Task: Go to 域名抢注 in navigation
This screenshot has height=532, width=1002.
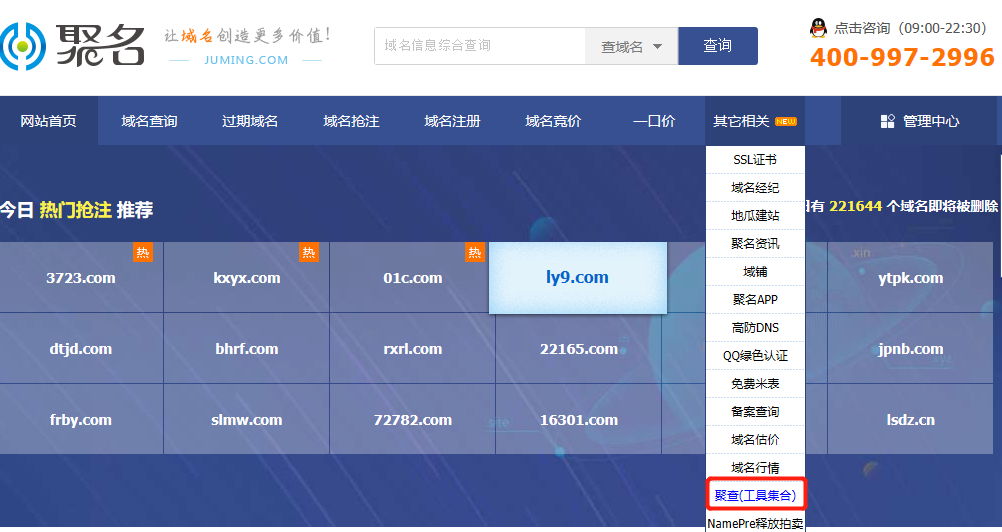Action: (351, 122)
